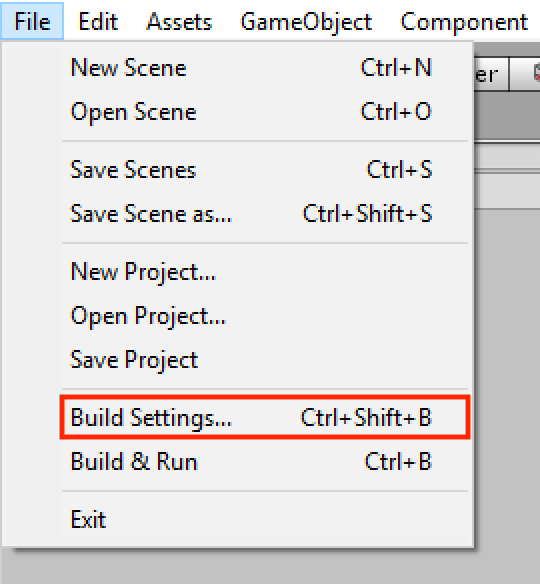The width and height of the screenshot is (540, 584).
Task: Switch to the partially visible tab ending in "er"
Action: (x=492, y=74)
